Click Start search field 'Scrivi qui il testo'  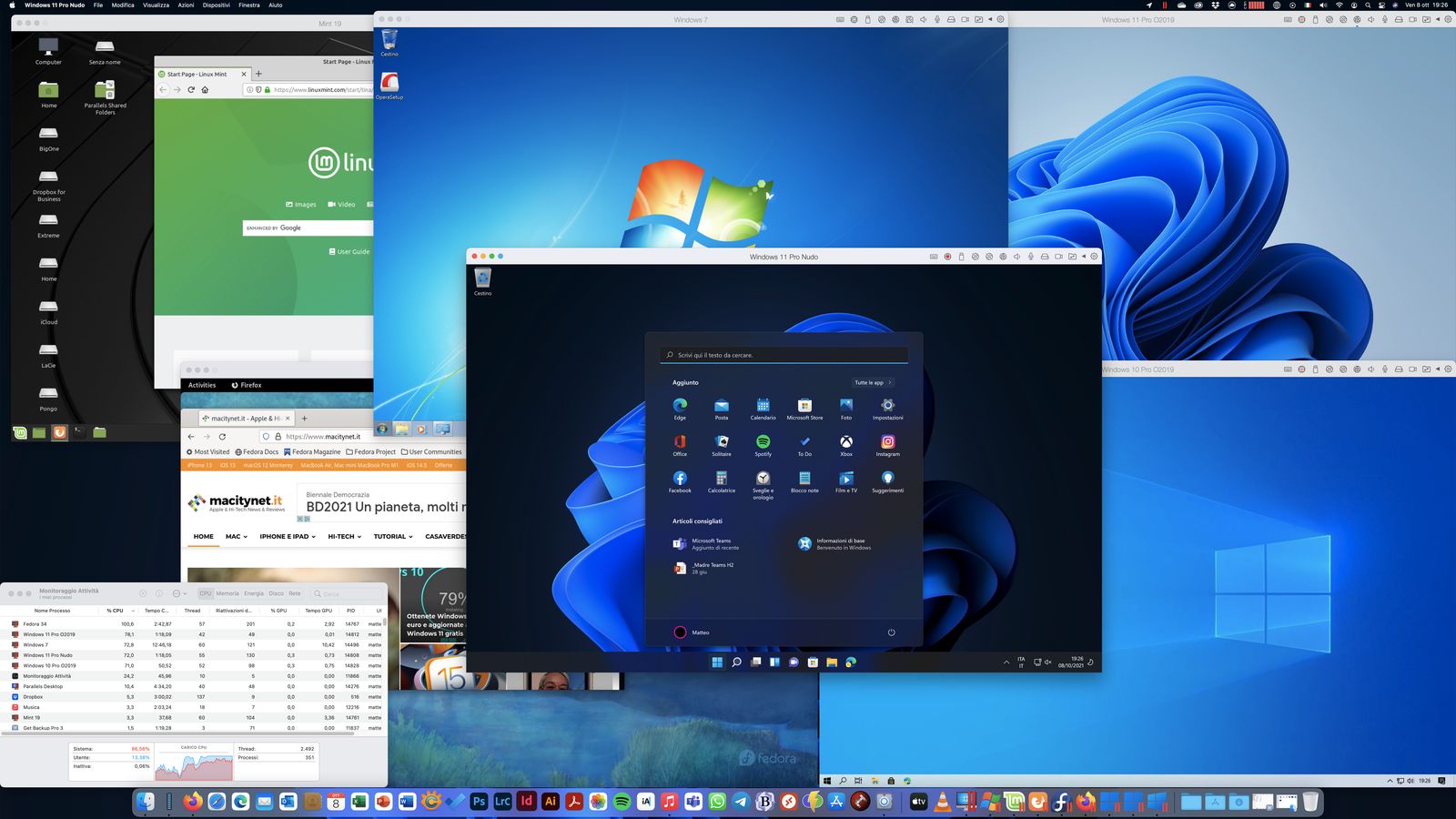pyautogui.click(x=784, y=355)
